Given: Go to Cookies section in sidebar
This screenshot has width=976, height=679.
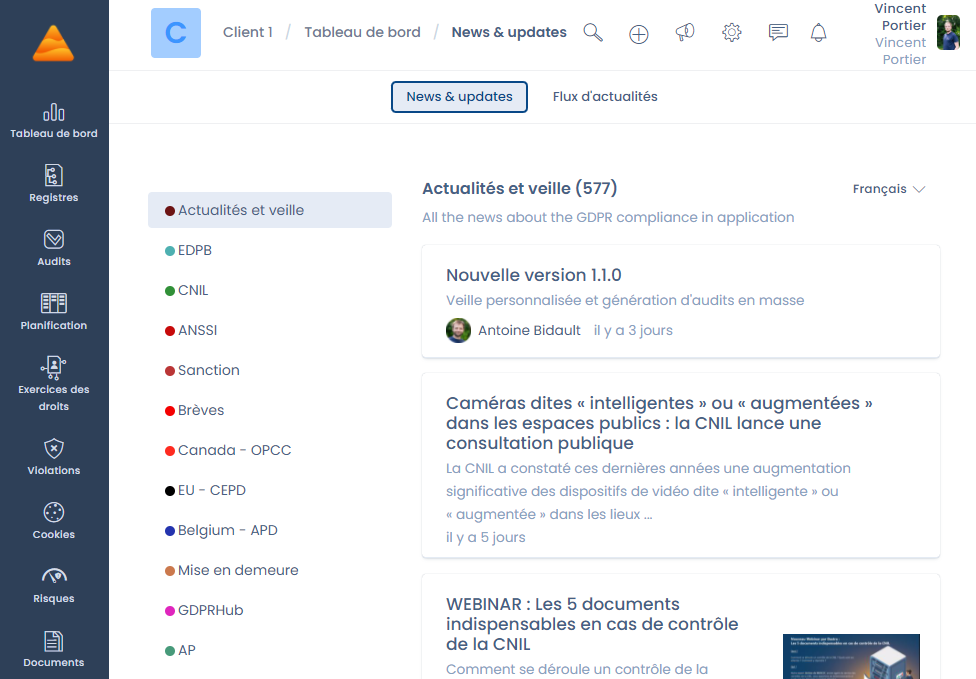Looking at the screenshot, I should [x=54, y=521].
